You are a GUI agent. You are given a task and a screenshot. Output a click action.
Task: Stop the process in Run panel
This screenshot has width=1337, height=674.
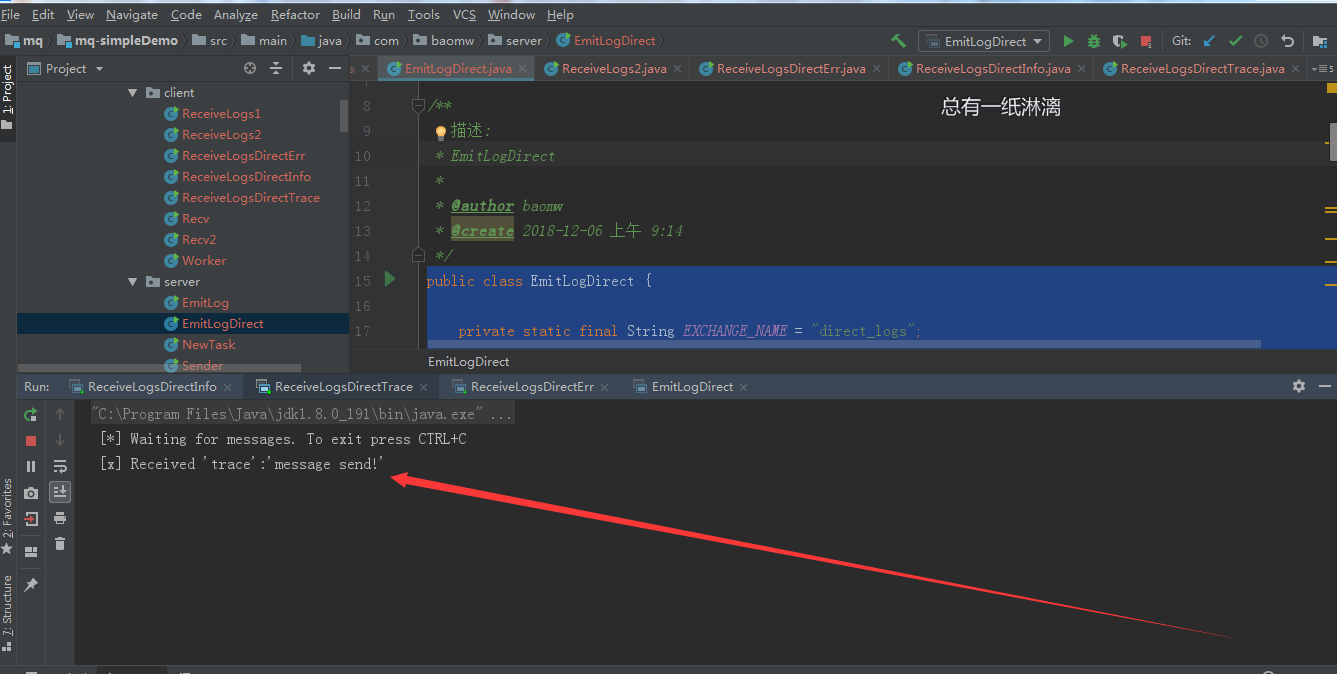[31, 440]
